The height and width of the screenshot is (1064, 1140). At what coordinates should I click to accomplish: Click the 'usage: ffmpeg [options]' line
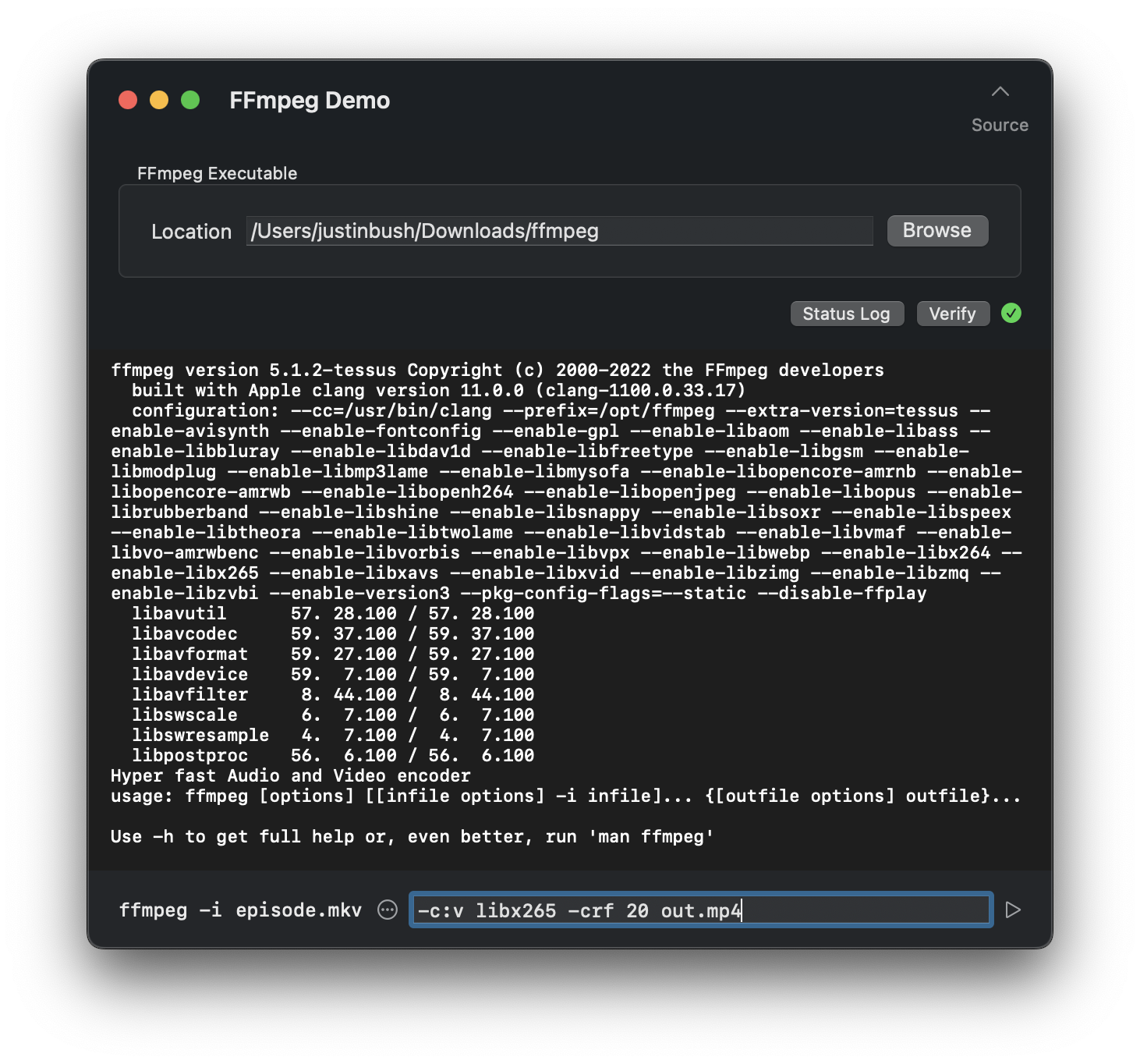[565, 796]
